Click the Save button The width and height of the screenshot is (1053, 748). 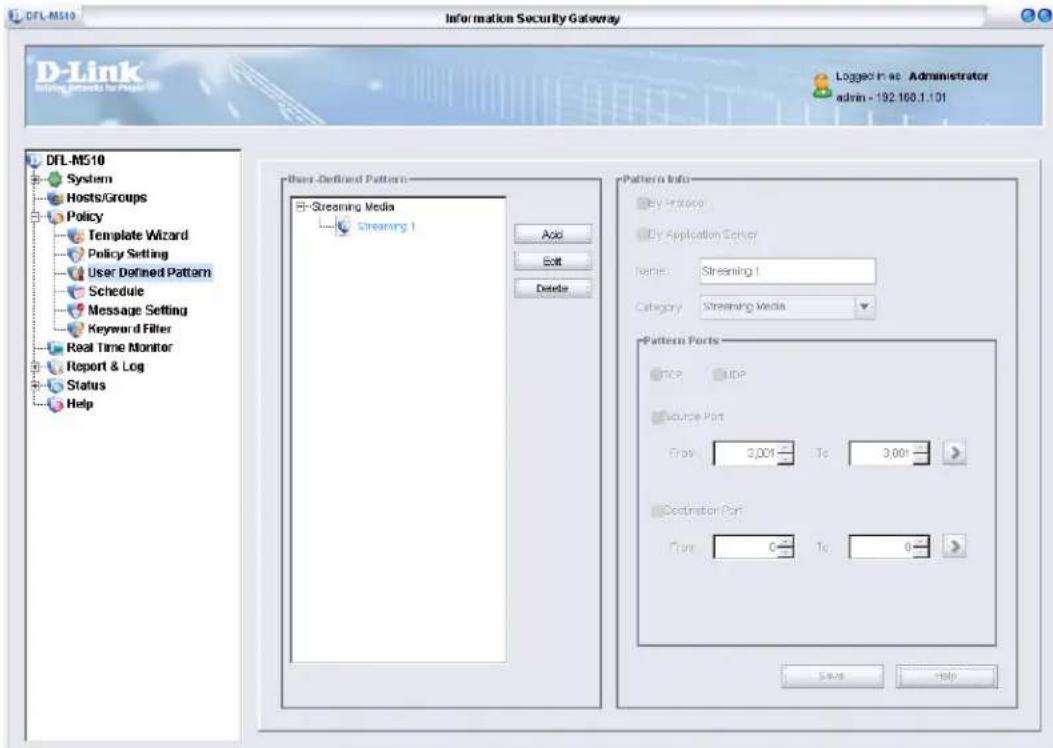pyautogui.click(x=832, y=676)
